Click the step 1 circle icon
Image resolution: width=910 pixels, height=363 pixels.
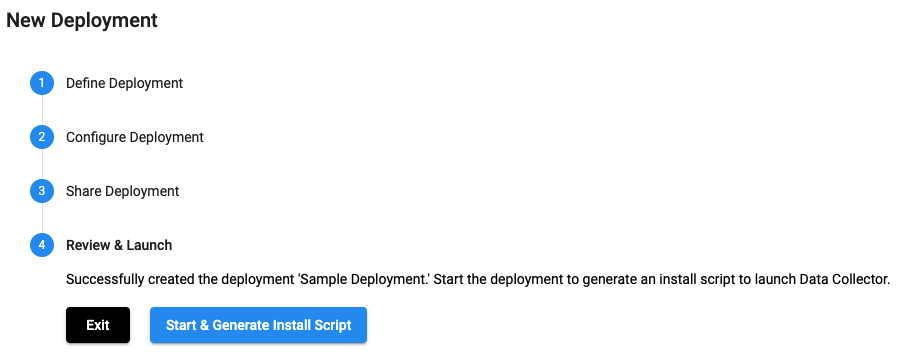tap(42, 83)
